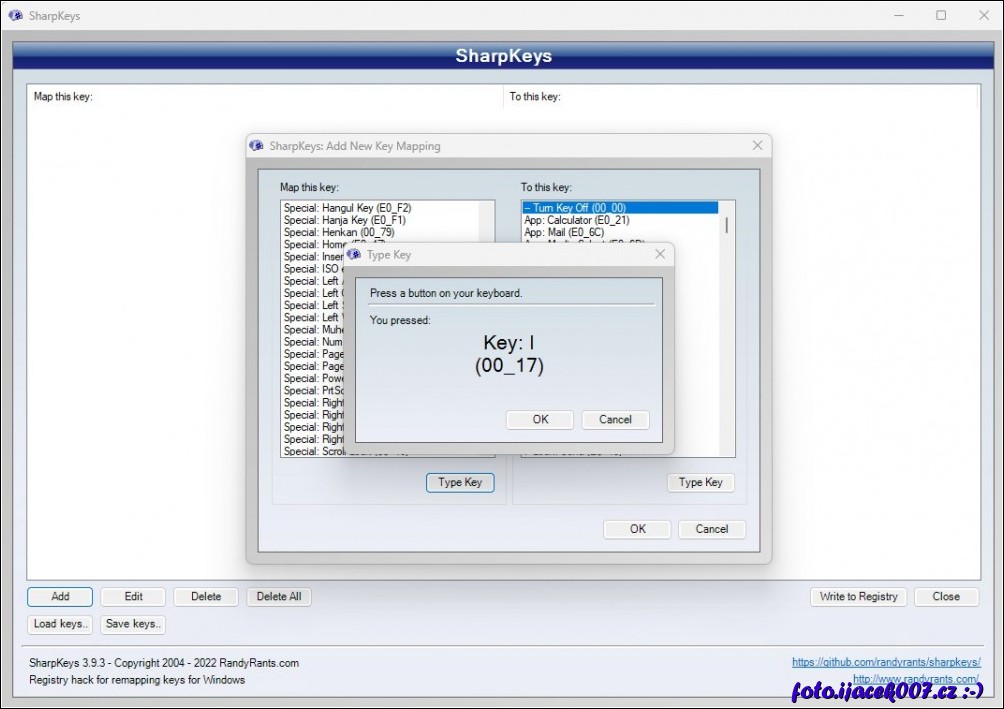Click the Load keys button
The width and height of the screenshot is (1004, 709).
pos(61,624)
